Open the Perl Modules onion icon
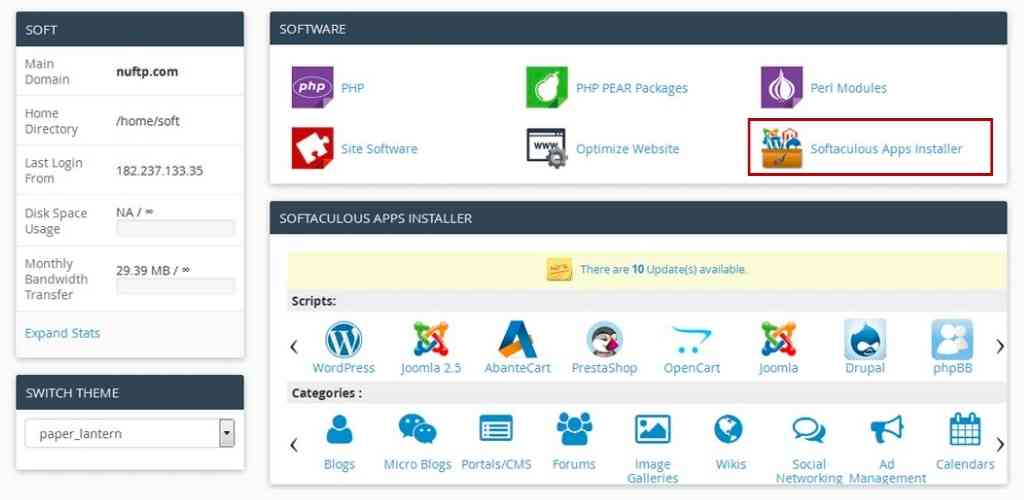The width and height of the screenshot is (1024, 500). 781,88
